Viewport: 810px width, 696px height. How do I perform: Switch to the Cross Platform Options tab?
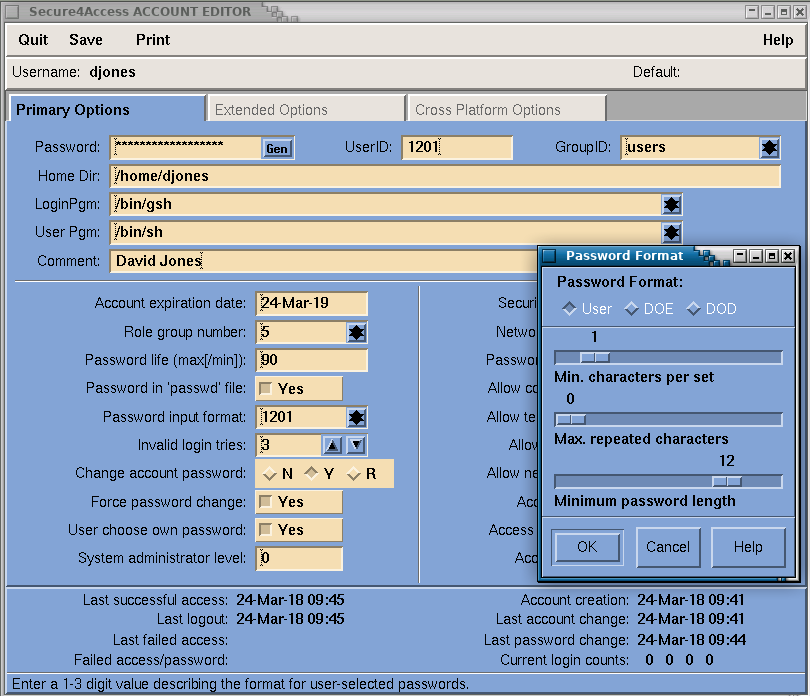pos(506,109)
